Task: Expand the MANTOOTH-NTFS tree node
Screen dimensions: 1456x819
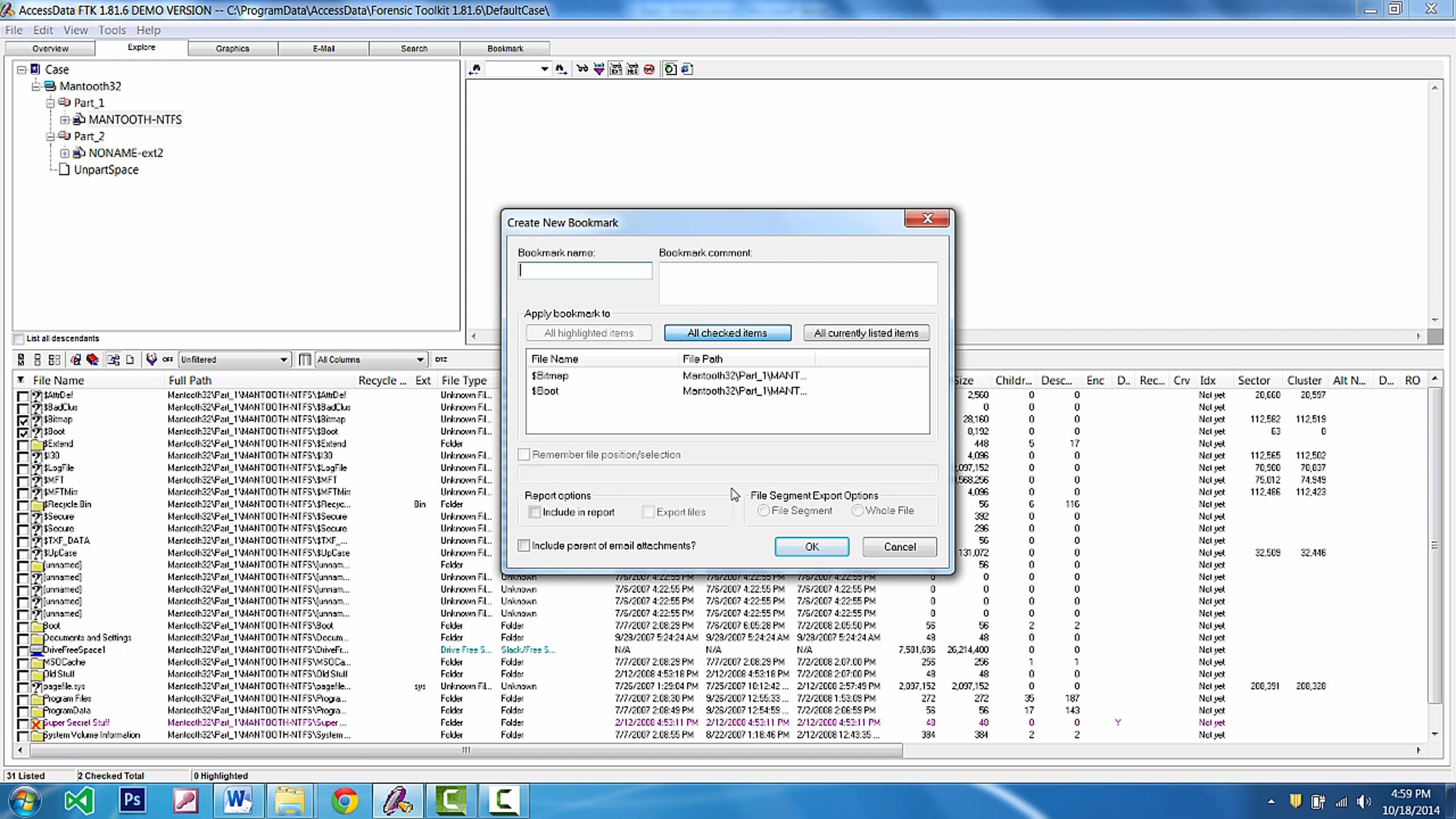Action: pyautogui.click(x=65, y=120)
